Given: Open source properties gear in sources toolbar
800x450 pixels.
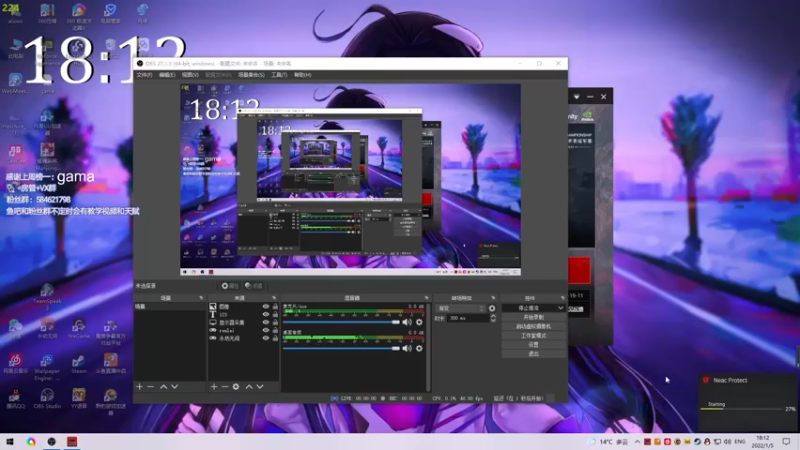Looking at the screenshot, I should point(236,387).
